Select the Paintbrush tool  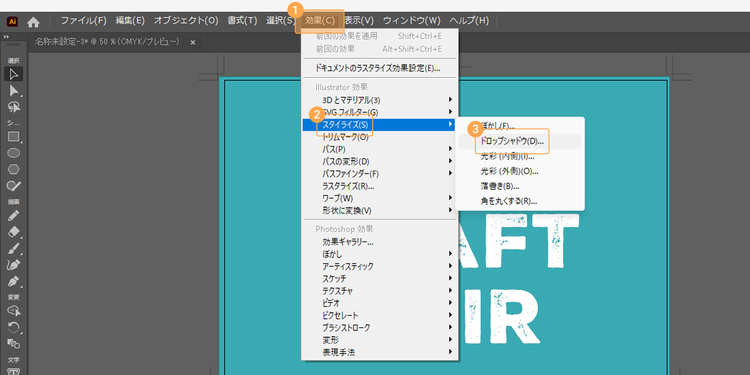(14, 248)
